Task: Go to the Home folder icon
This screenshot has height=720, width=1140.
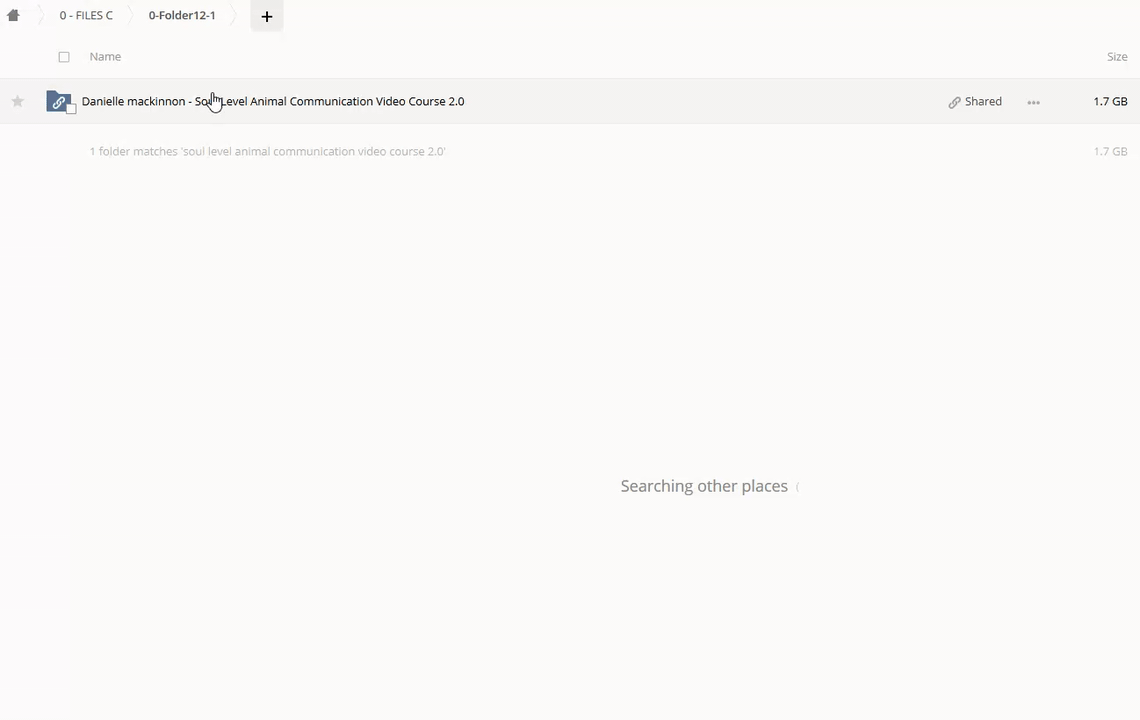Action: click(x=13, y=16)
